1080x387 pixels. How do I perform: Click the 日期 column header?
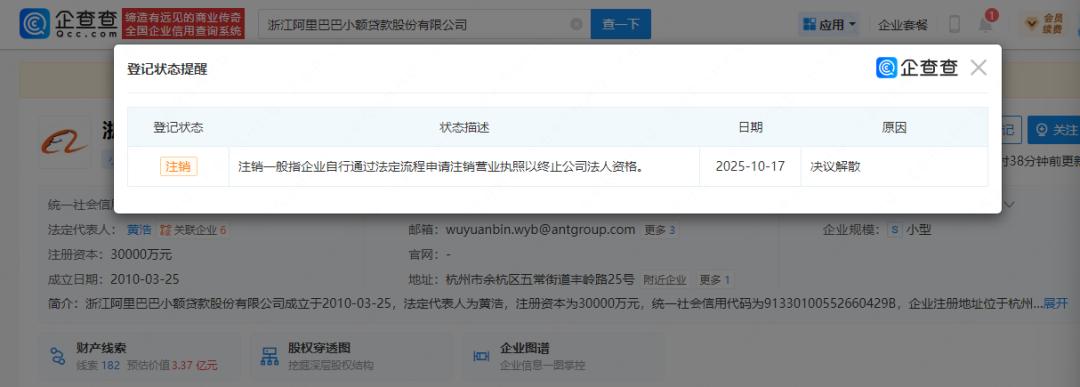point(750,127)
